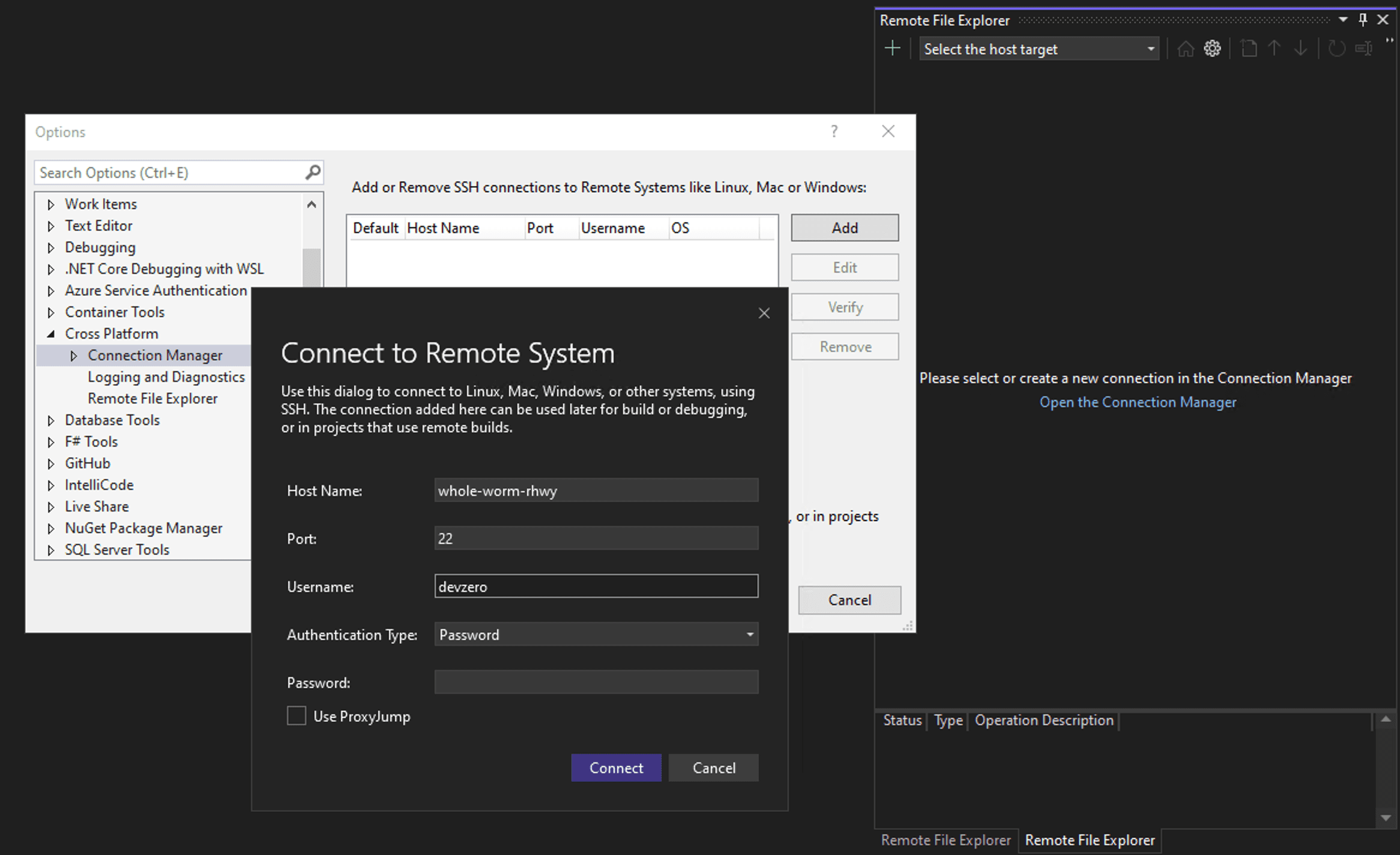Click the Verify button in Options dialog
Viewport: 1400px width, 855px height.
coord(844,307)
